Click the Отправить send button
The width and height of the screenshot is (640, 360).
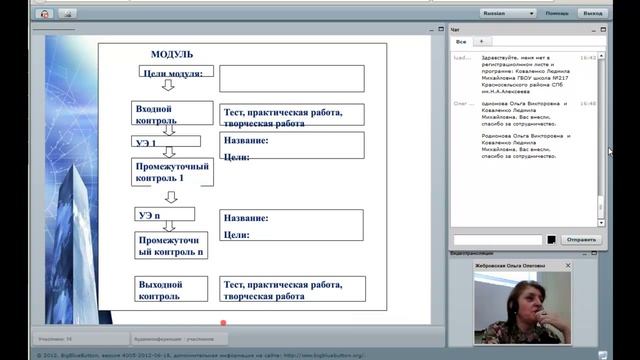[581, 240]
